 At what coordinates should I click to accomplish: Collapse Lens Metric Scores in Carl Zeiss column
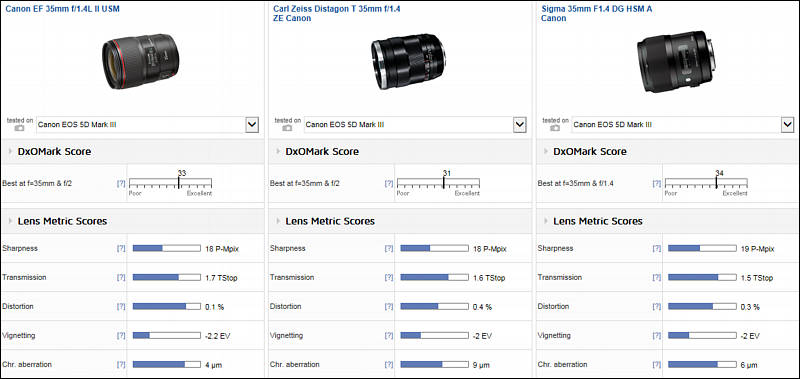(x=278, y=221)
